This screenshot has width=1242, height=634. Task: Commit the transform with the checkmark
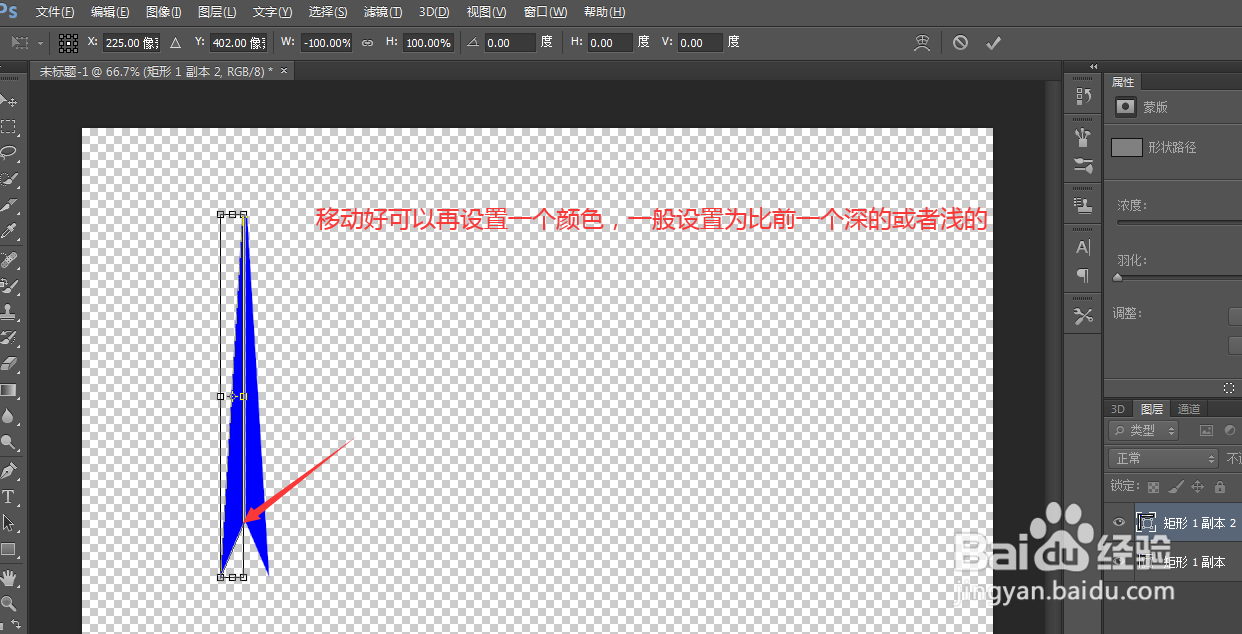[993, 42]
